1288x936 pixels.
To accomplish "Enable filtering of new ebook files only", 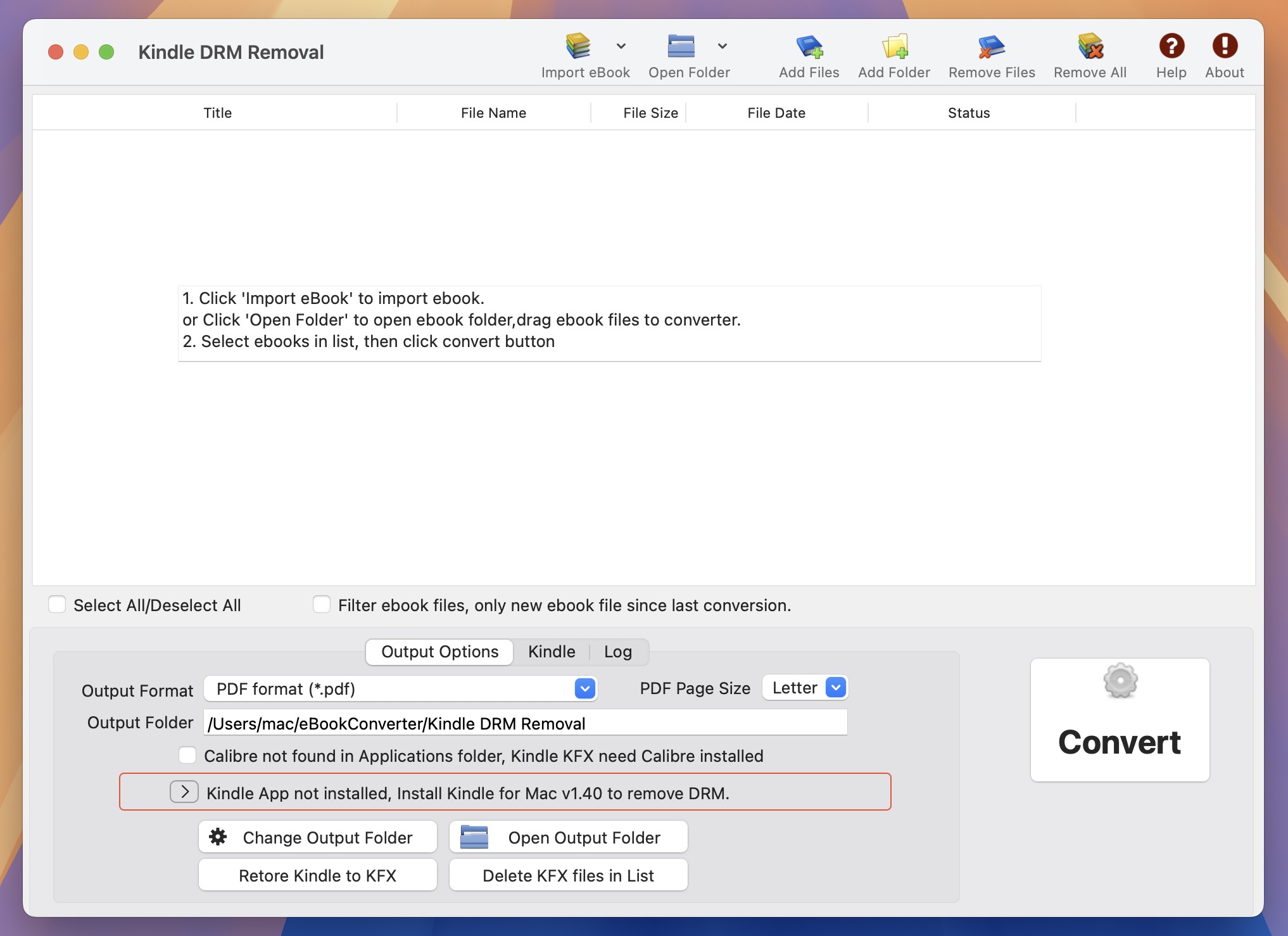I will coord(322,604).
